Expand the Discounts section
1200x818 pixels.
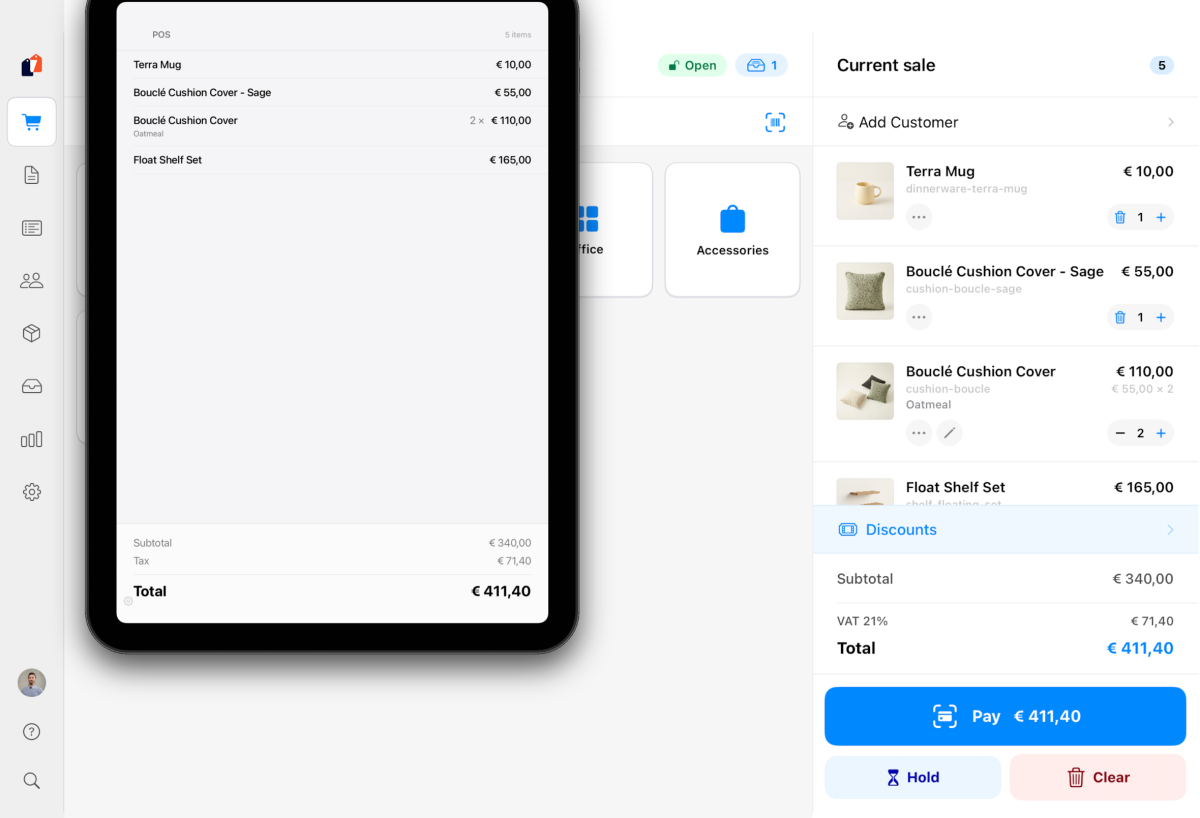pyautogui.click(x=1005, y=529)
